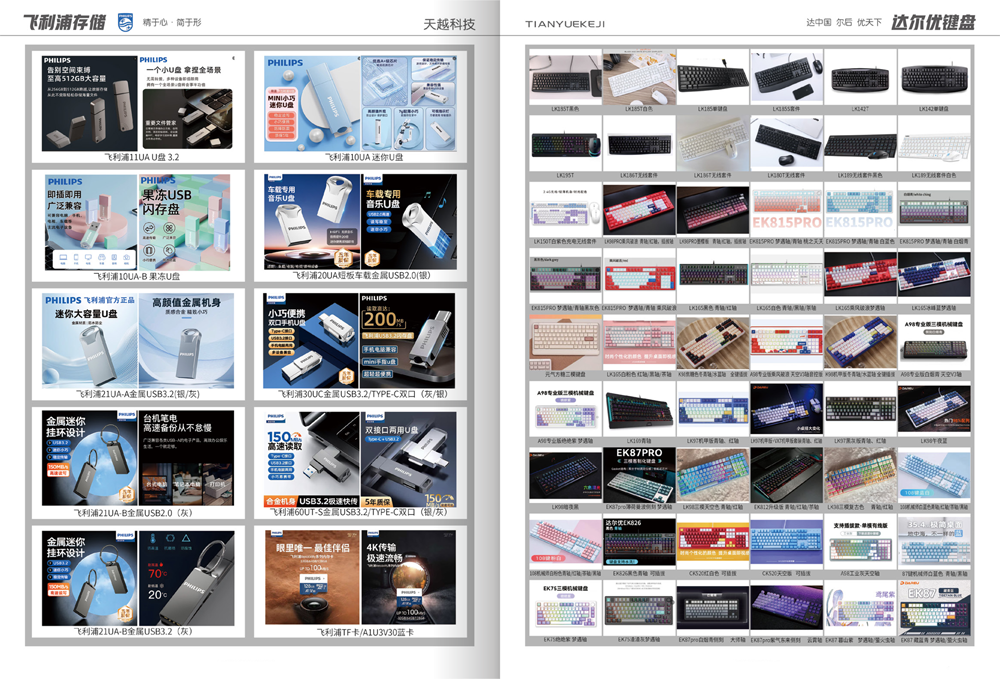
Task: Click the 精于心 · 简于形 slogan
Action: coord(172,22)
